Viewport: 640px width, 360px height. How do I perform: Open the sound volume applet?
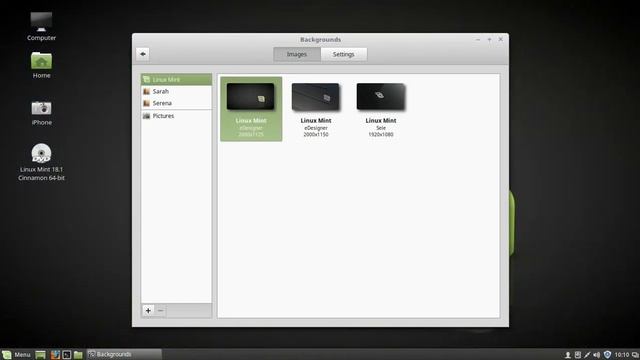(597, 355)
